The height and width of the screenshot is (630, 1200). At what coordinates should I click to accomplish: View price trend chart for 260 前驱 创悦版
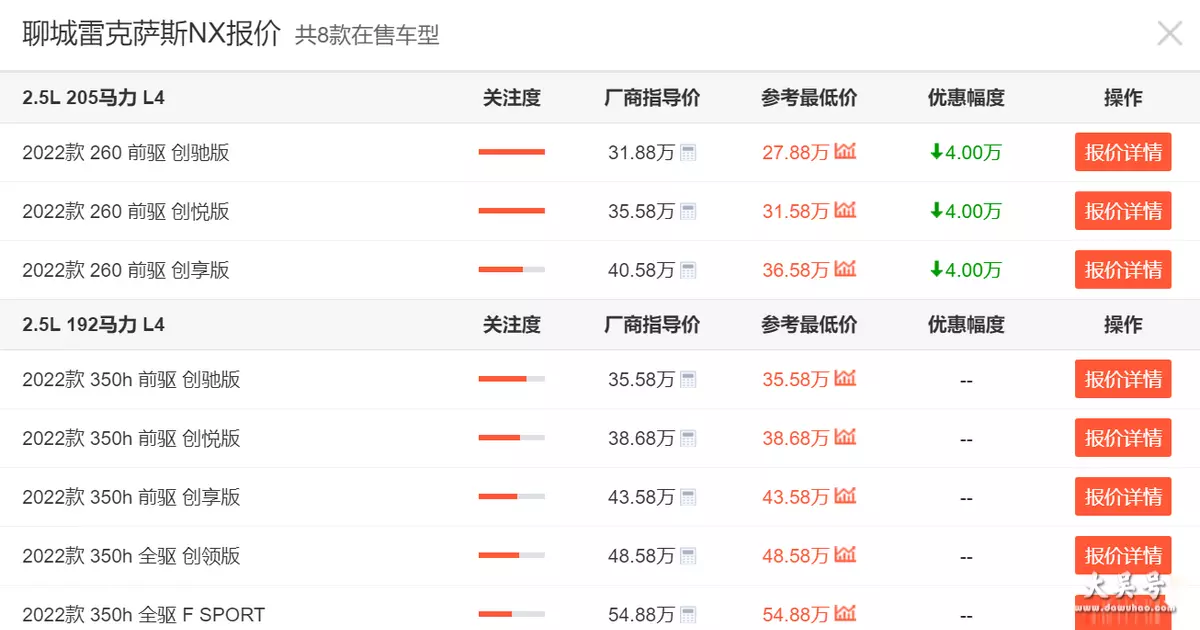846,211
